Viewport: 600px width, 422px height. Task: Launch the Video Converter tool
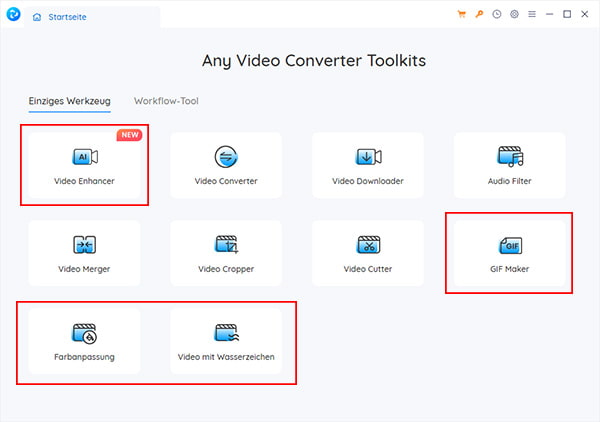coord(226,165)
